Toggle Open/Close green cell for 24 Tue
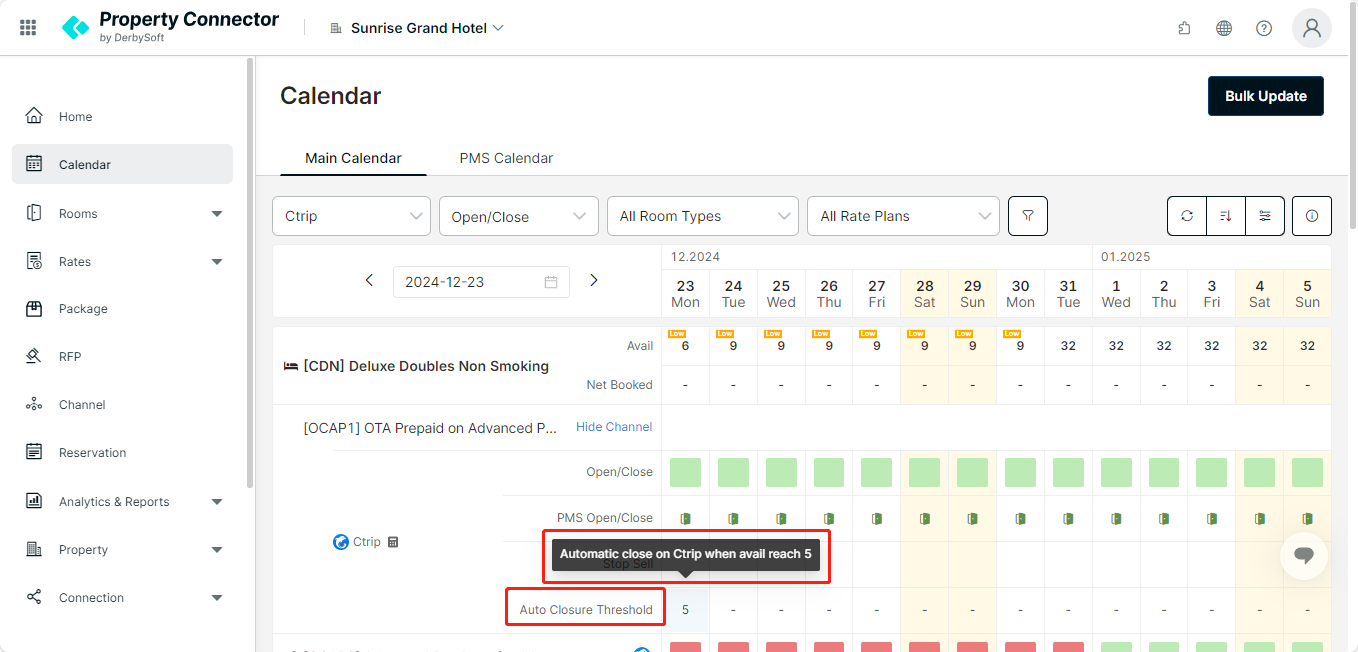The width and height of the screenshot is (1358, 652). [733, 472]
